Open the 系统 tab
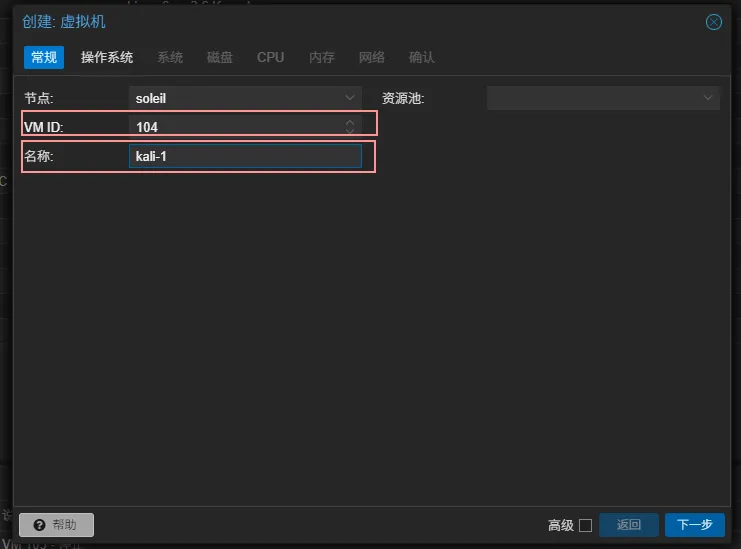 pyautogui.click(x=170, y=57)
